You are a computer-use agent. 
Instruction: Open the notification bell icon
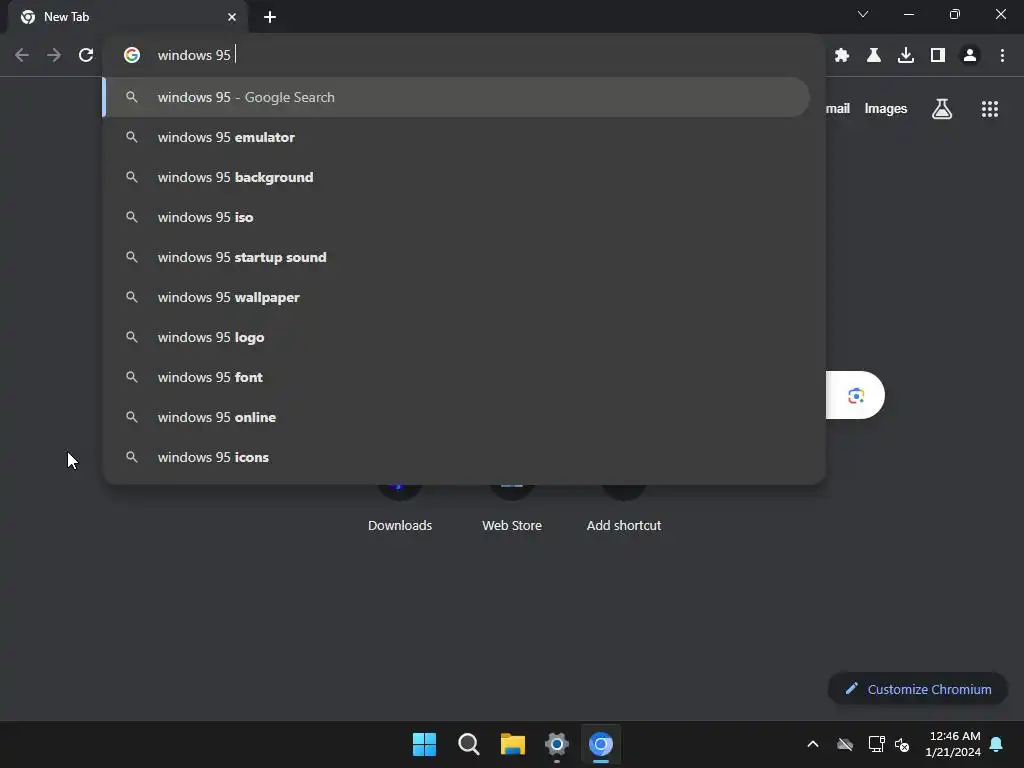point(997,744)
